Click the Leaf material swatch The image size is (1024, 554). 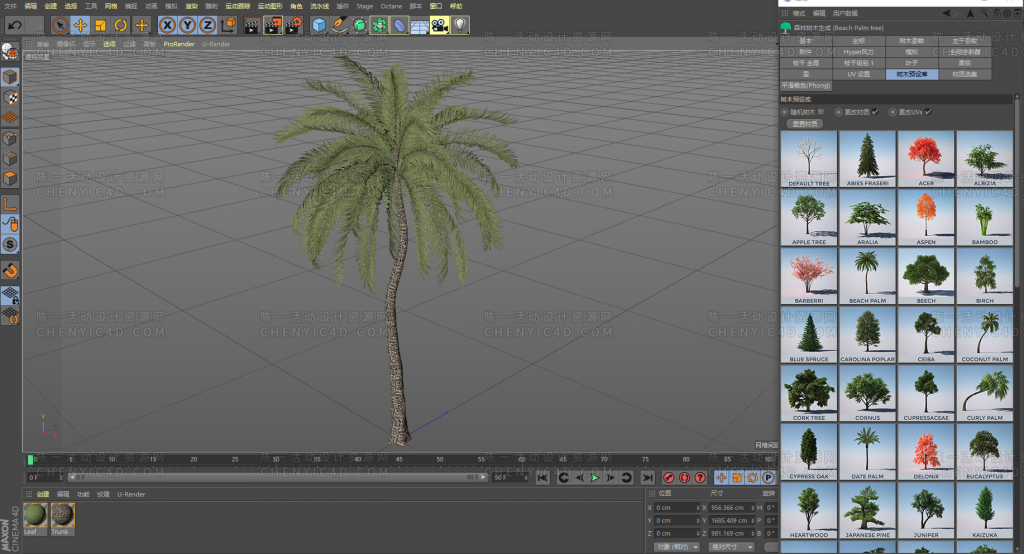pyautogui.click(x=35, y=516)
